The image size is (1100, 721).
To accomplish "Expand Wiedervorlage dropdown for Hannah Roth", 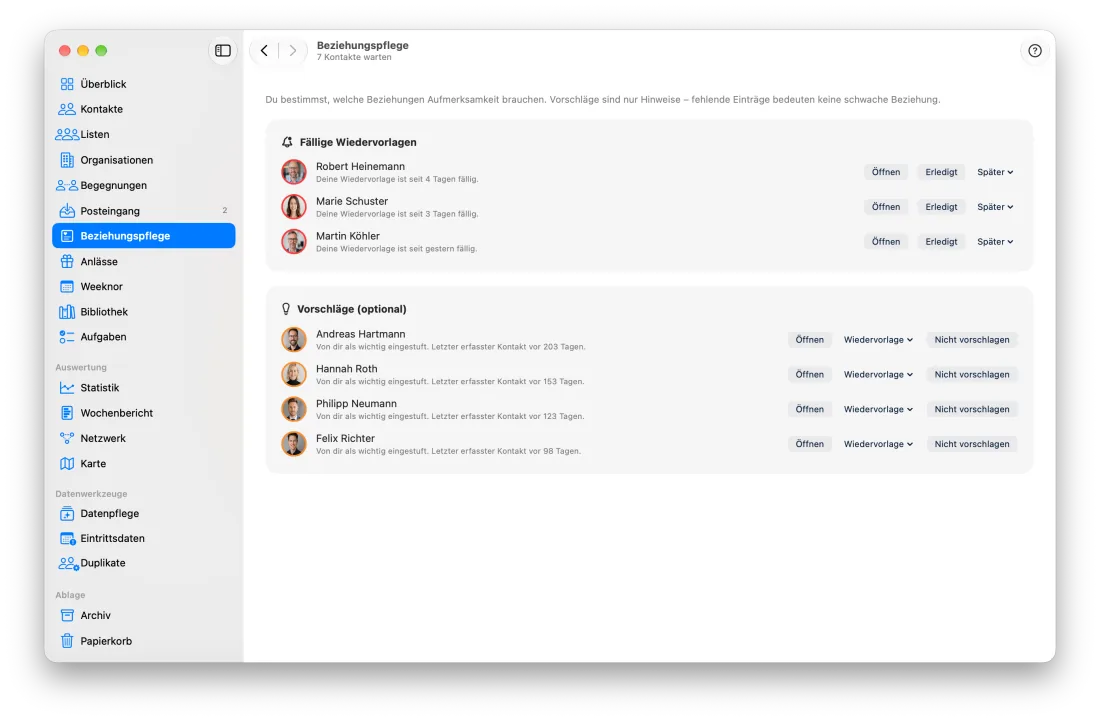I will (878, 375).
